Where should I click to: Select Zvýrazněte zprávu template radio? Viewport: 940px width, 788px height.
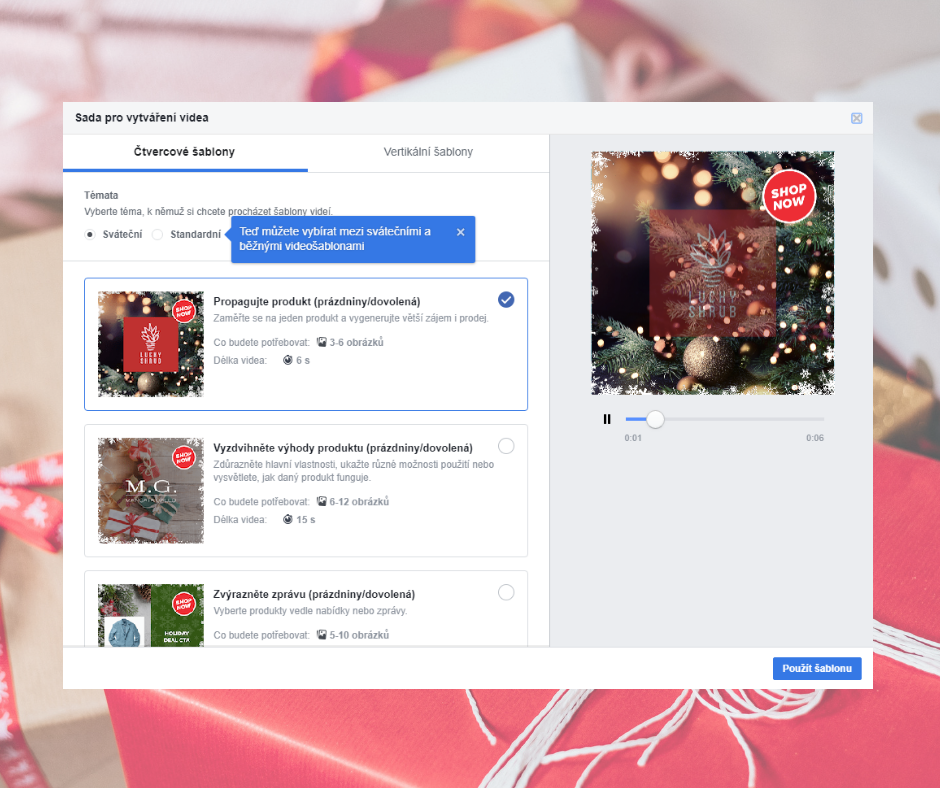click(x=506, y=592)
